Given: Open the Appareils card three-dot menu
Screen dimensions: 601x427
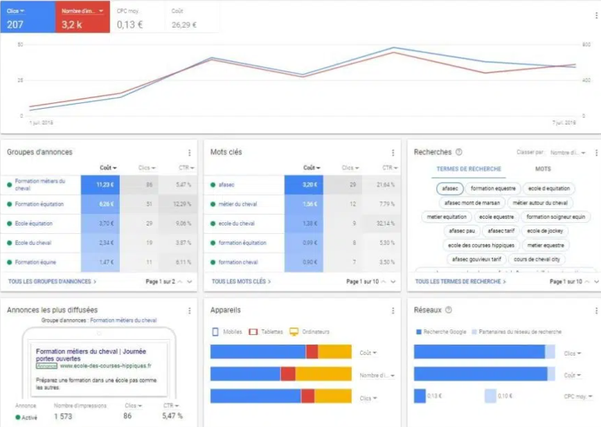Looking at the screenshot, I should (393, 310).
